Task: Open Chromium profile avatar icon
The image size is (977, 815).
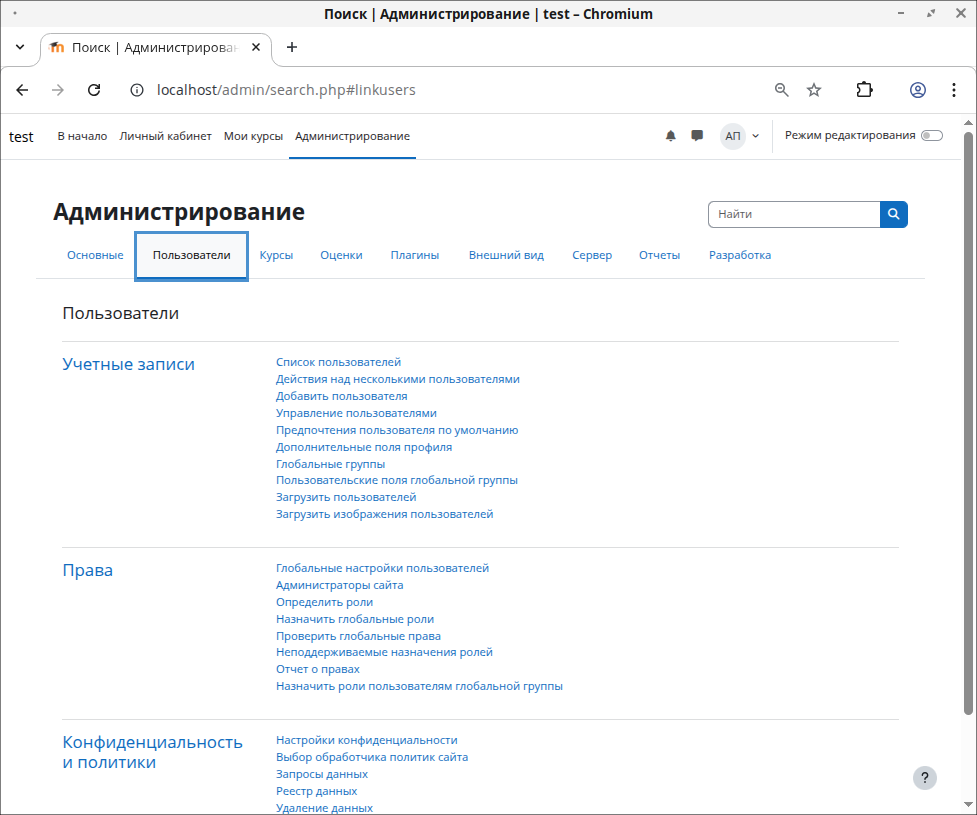Action: (x=917, y=90)
